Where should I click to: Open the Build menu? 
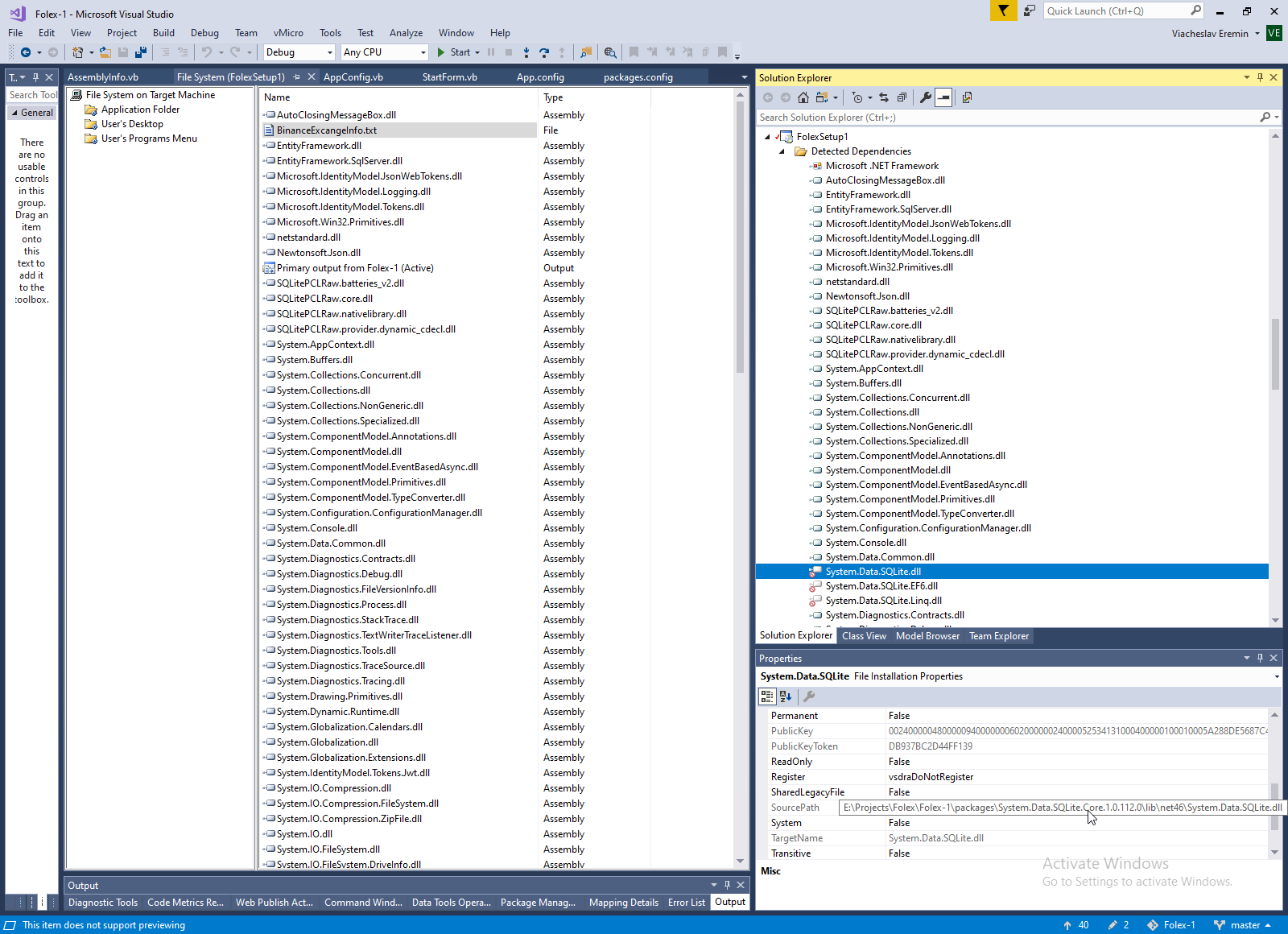[x=163, y=33]
